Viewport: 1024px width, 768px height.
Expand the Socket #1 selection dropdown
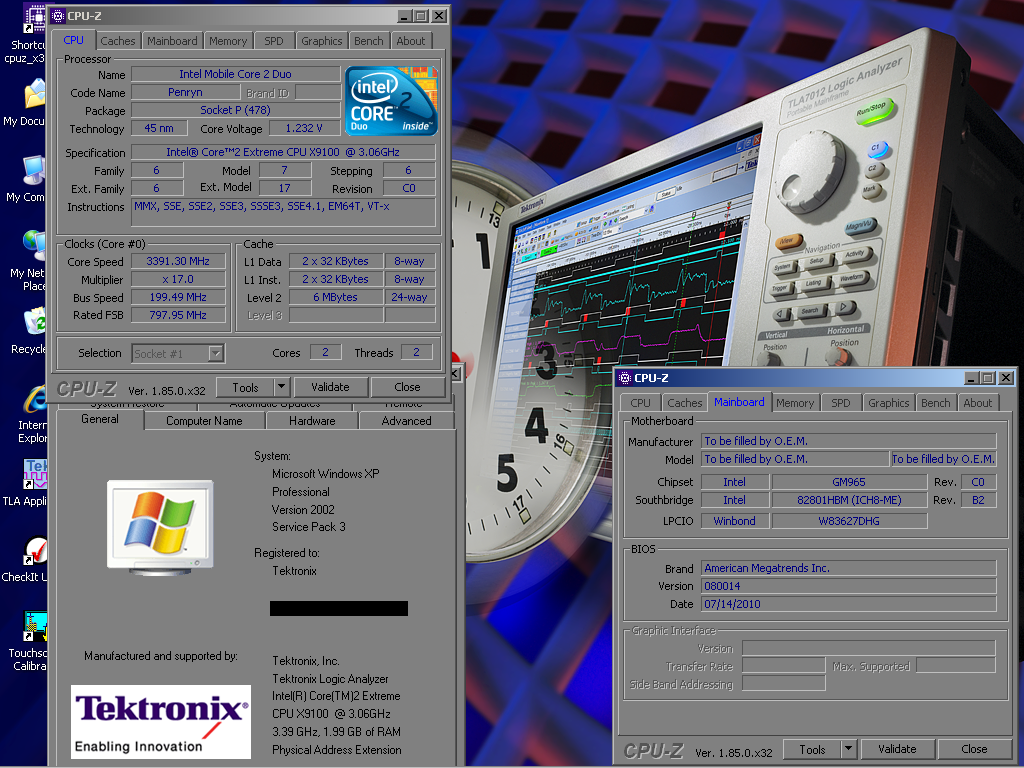tap(216, 353)
